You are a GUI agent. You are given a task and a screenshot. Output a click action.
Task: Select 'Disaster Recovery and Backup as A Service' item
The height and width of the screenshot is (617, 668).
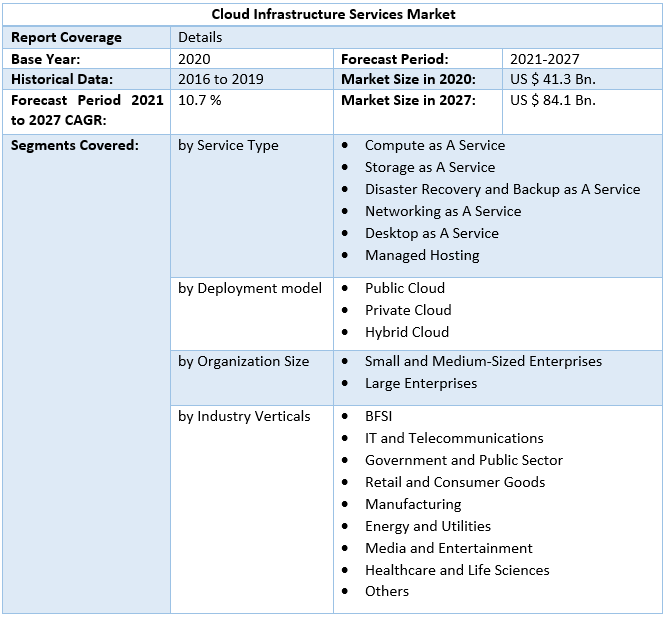(x=502, y=189)
